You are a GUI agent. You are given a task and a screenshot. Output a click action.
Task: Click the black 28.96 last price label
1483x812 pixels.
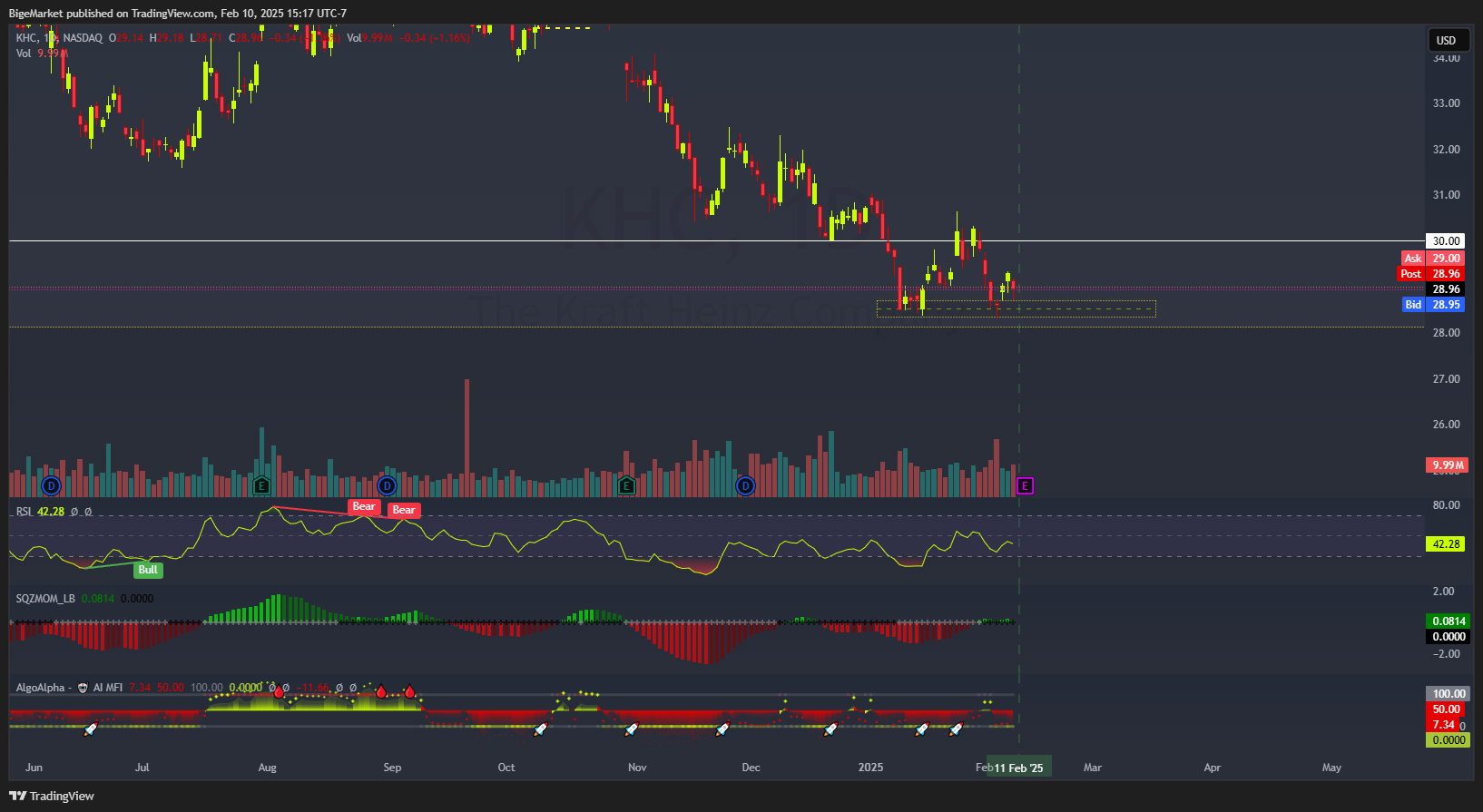coord(1446,289)
